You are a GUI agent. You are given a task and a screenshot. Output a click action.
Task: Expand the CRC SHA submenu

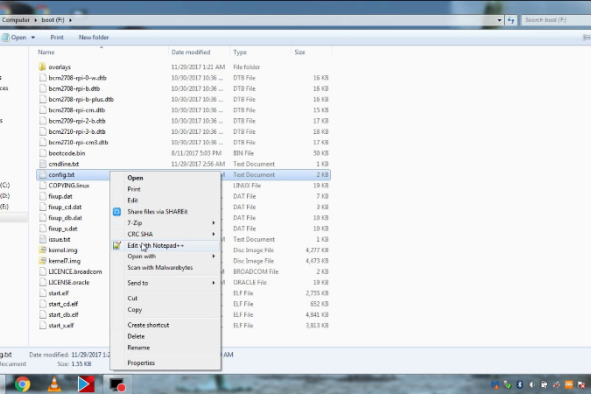(x=165, y=234)
